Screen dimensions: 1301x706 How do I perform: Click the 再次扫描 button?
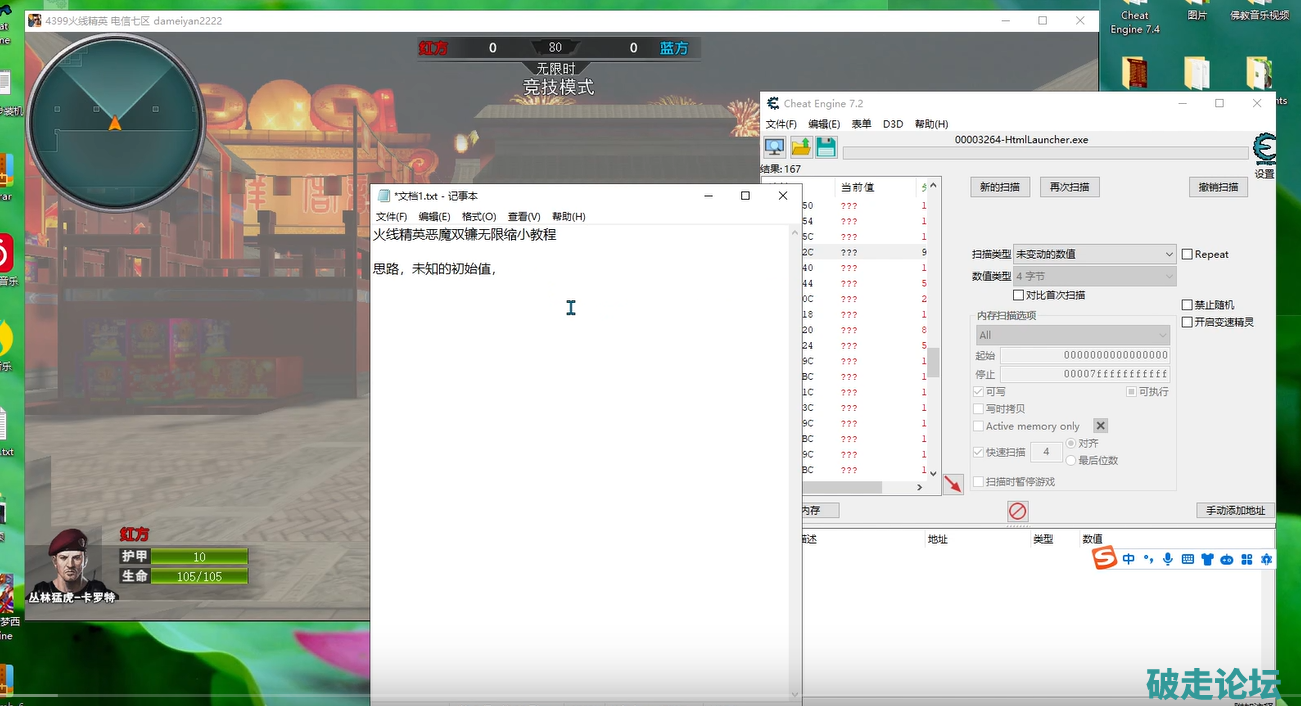click(x=1069, y=187)
